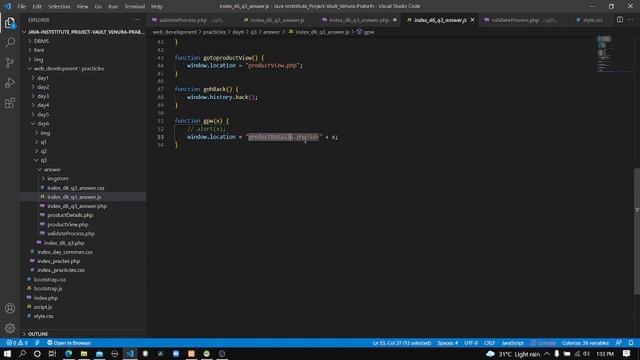Open the Windows notification center
The width and height of the screenshot is (640, 360).
pyautogui.click(x=627, y=353)
